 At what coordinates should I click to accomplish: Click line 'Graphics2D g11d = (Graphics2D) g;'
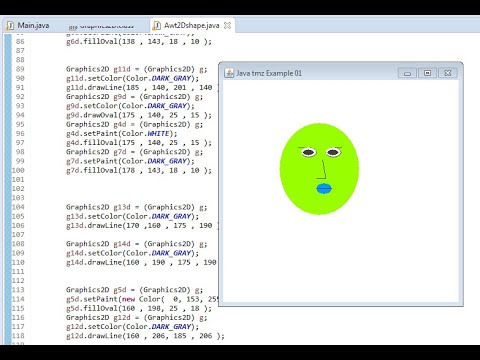click(136, 69)
